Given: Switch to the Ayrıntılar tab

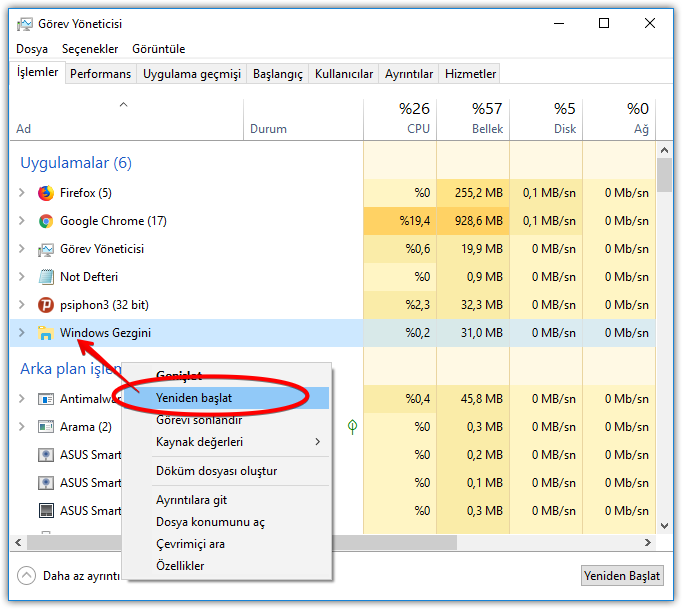Looking at the screenshot, I should [x=409, y=74].
